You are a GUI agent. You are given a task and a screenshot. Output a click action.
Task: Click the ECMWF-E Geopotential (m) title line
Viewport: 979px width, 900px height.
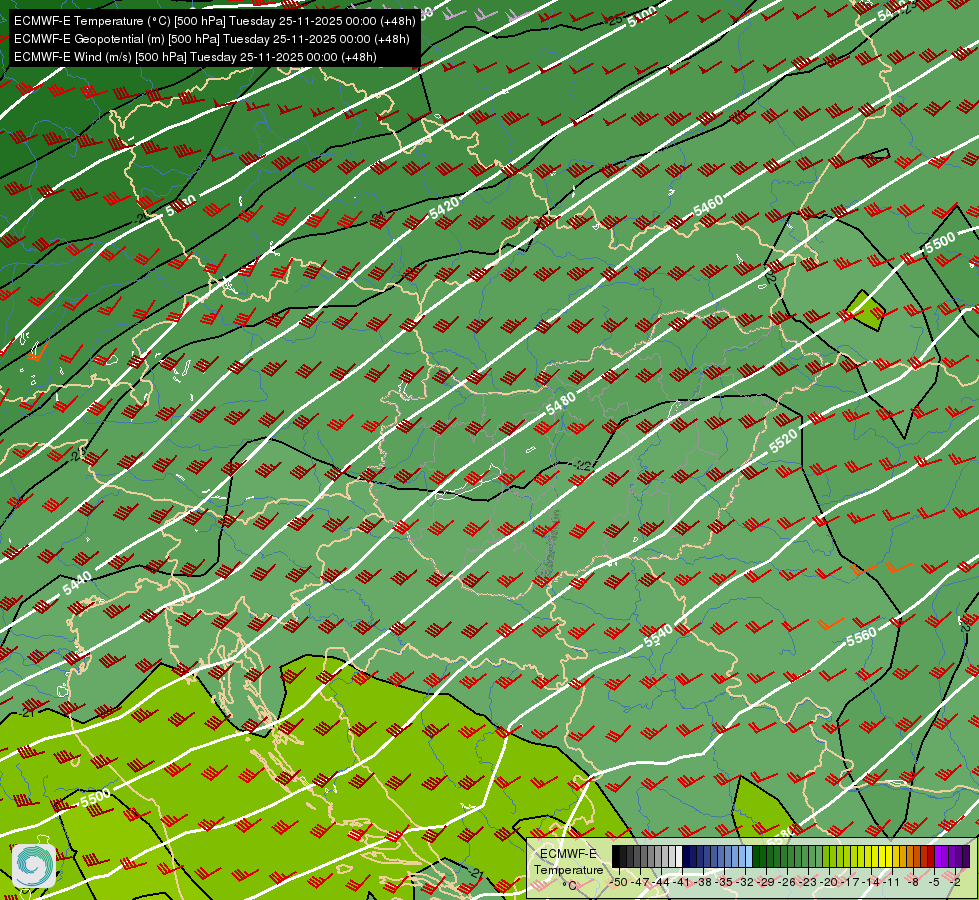[x=212, y=39]
